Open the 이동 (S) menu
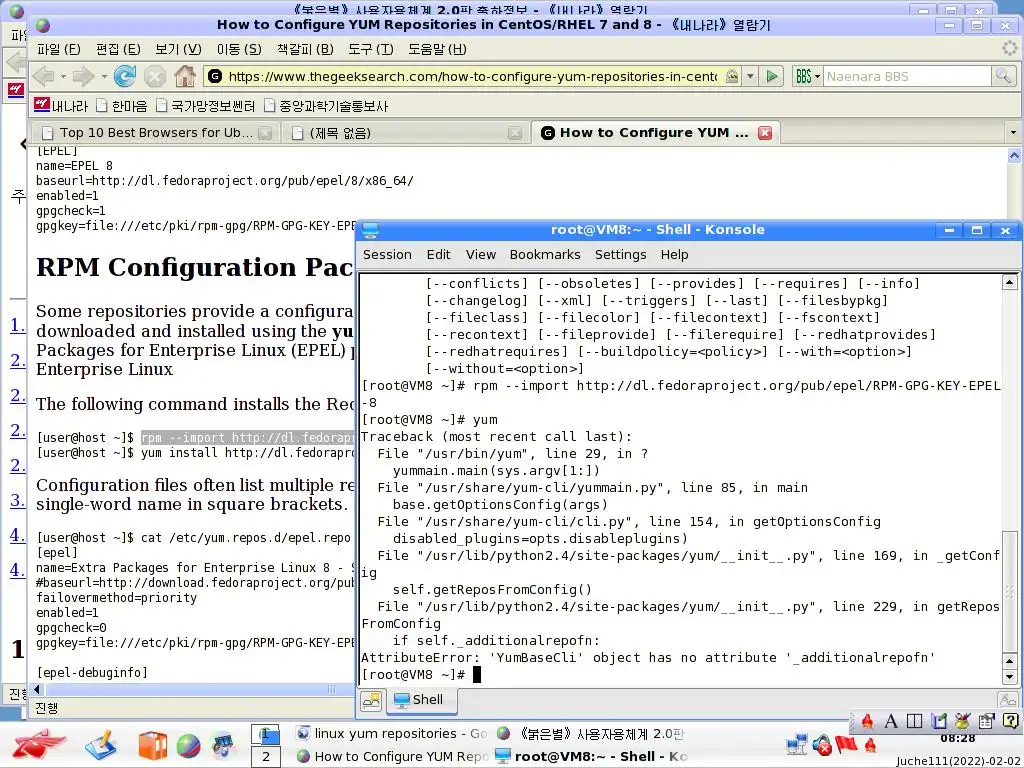 (x=238, y=49)
